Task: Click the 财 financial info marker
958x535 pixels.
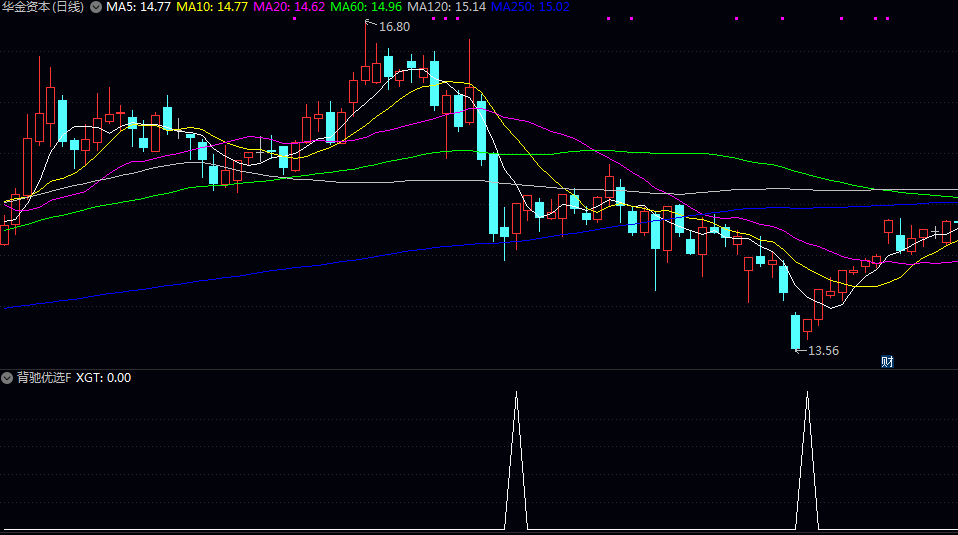Action: click(886, 361)
